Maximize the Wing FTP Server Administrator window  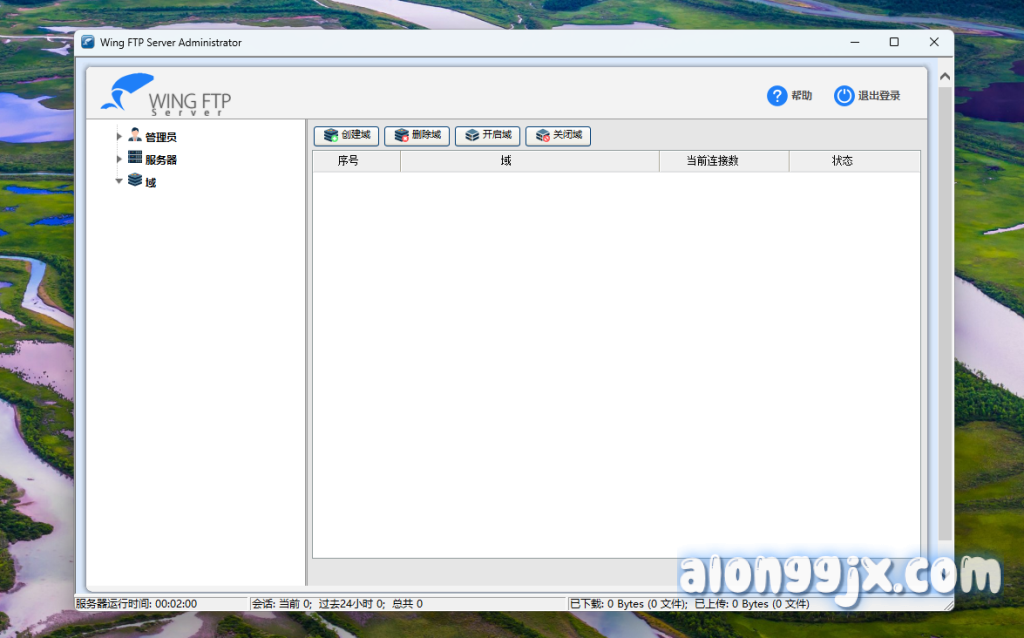(x=894, y=42)
